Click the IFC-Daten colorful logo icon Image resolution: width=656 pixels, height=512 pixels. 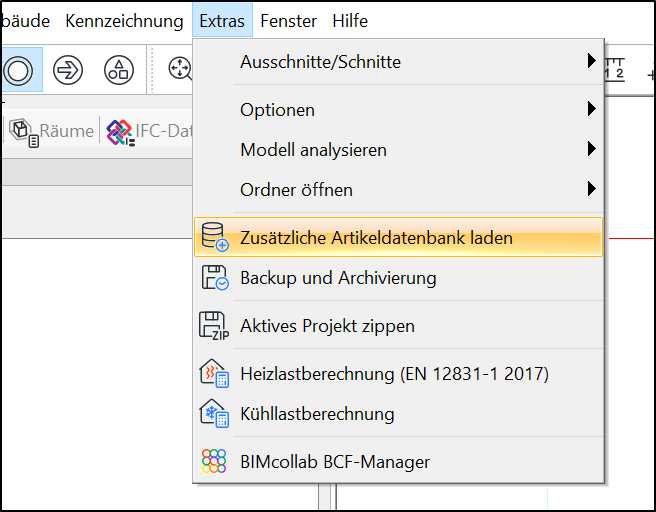(120, 133)
